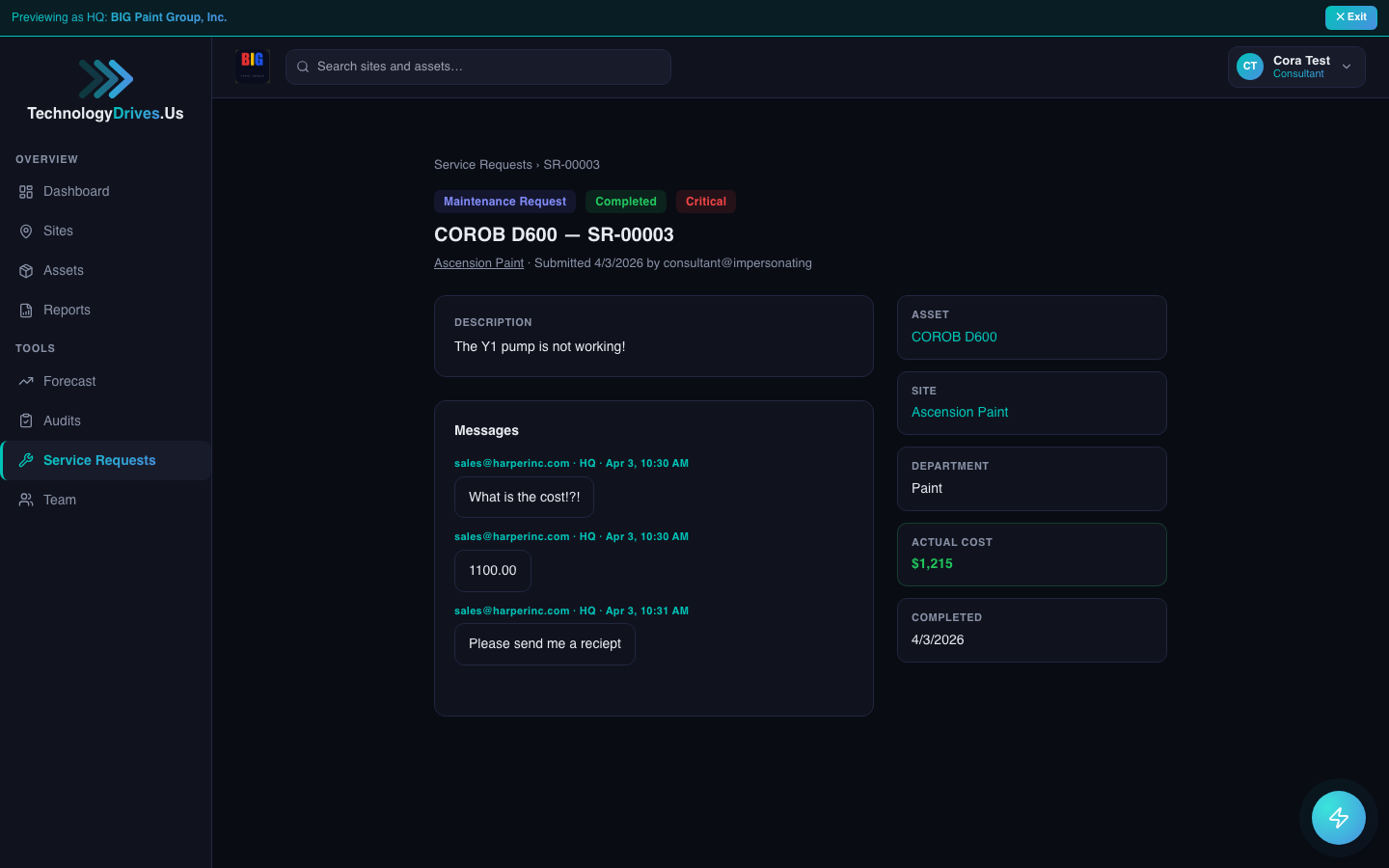Click the Forecast trend line icon
The height and width of the screenshot is (868, 1389).
(x=26, y=382)
